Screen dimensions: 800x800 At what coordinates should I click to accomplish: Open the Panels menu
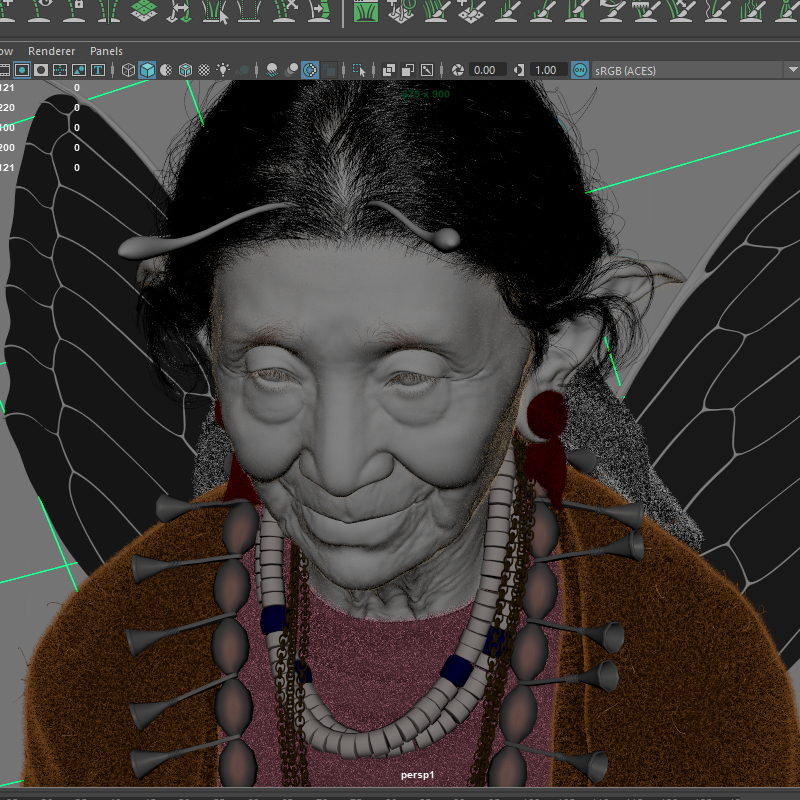tap(106, 50)
